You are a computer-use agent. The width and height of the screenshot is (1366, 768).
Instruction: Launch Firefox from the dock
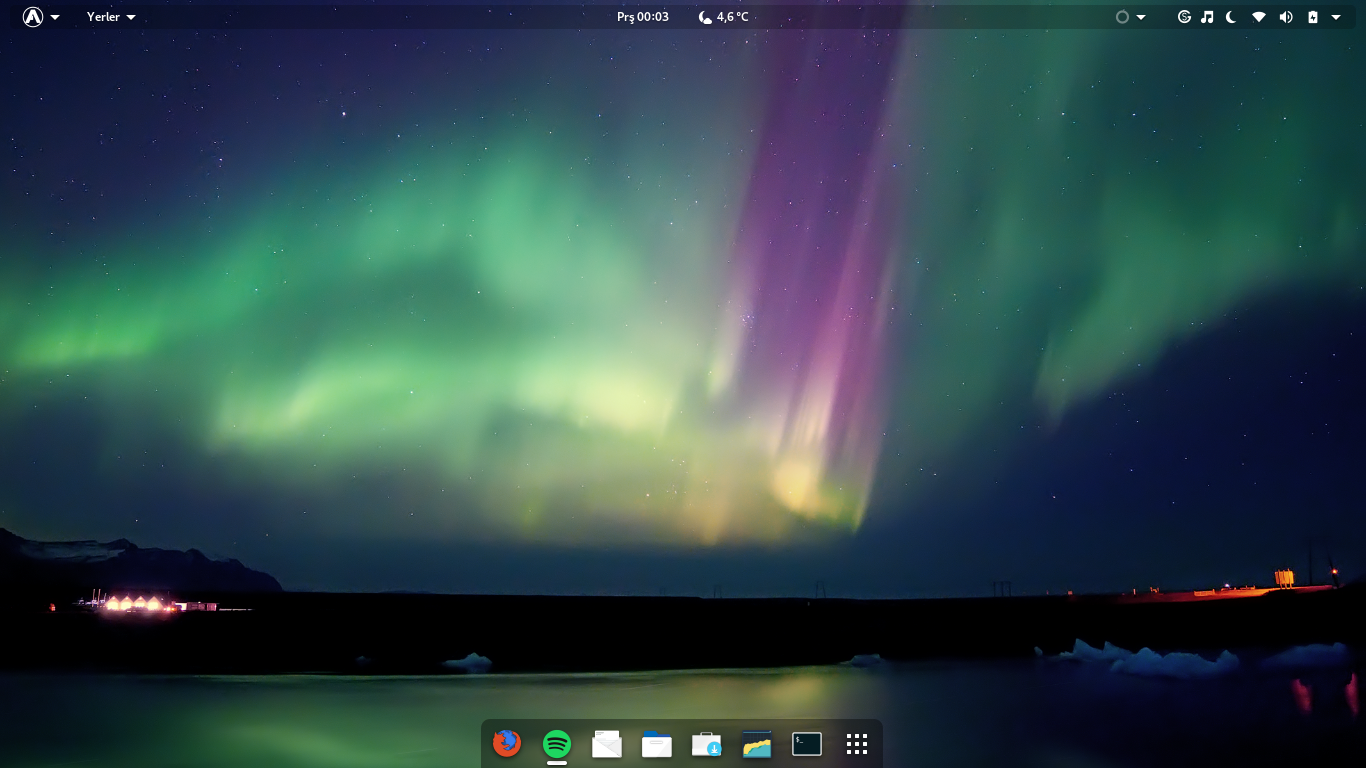click(507, 743)
